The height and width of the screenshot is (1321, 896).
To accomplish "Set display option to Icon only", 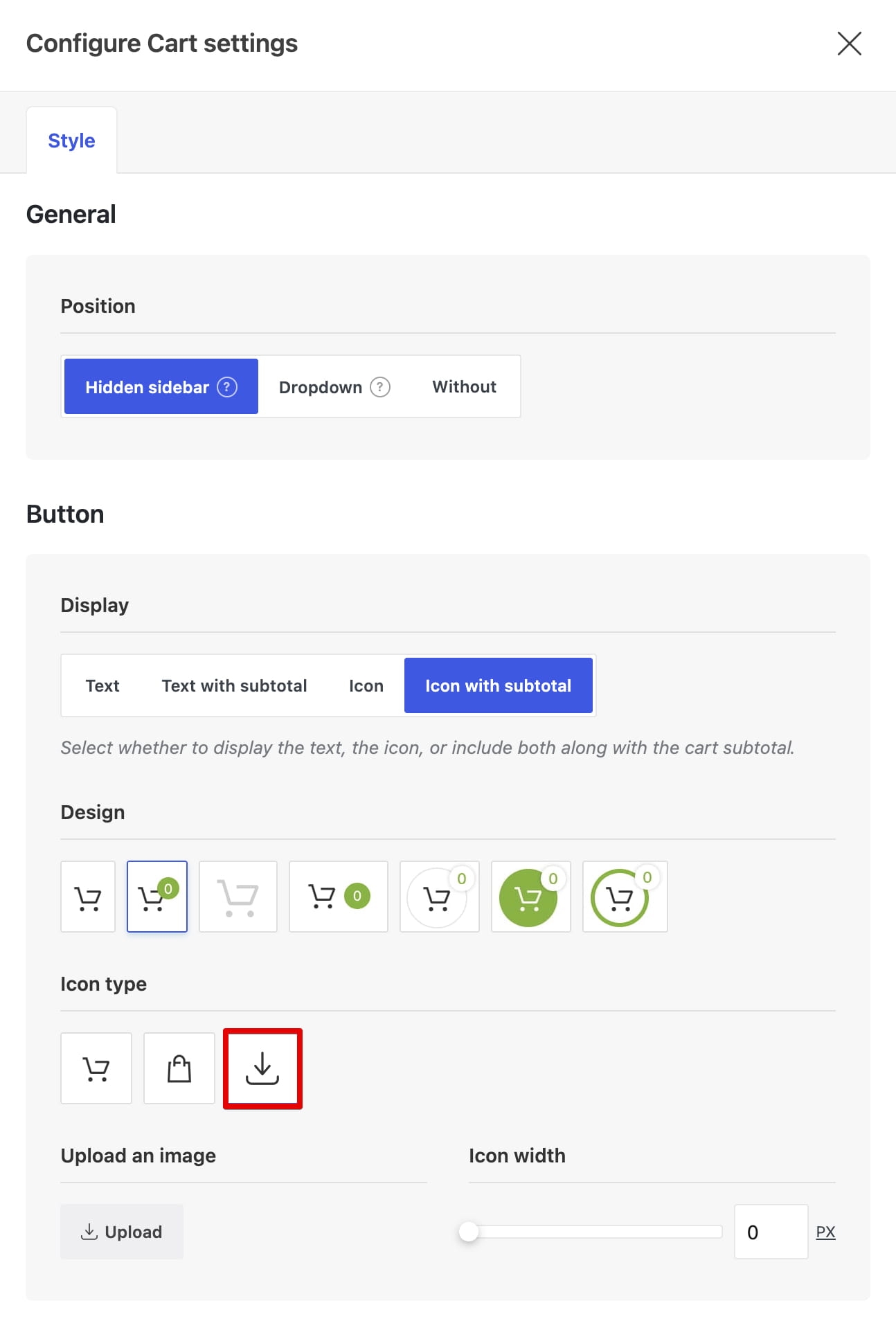I will pos(366,685).
